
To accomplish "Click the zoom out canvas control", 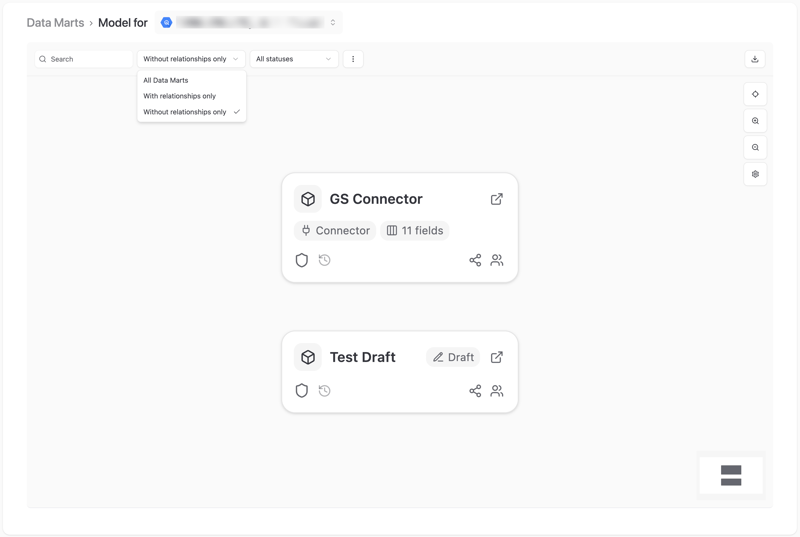I will [755, 147].
